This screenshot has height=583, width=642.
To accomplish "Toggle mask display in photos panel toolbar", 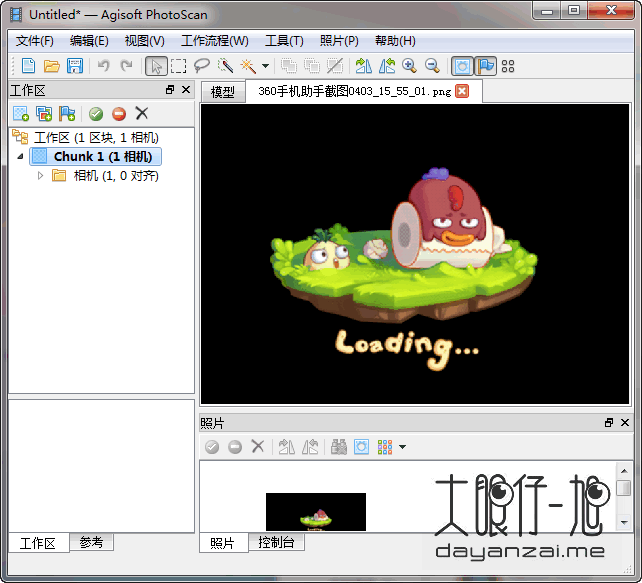I will 361,447.
